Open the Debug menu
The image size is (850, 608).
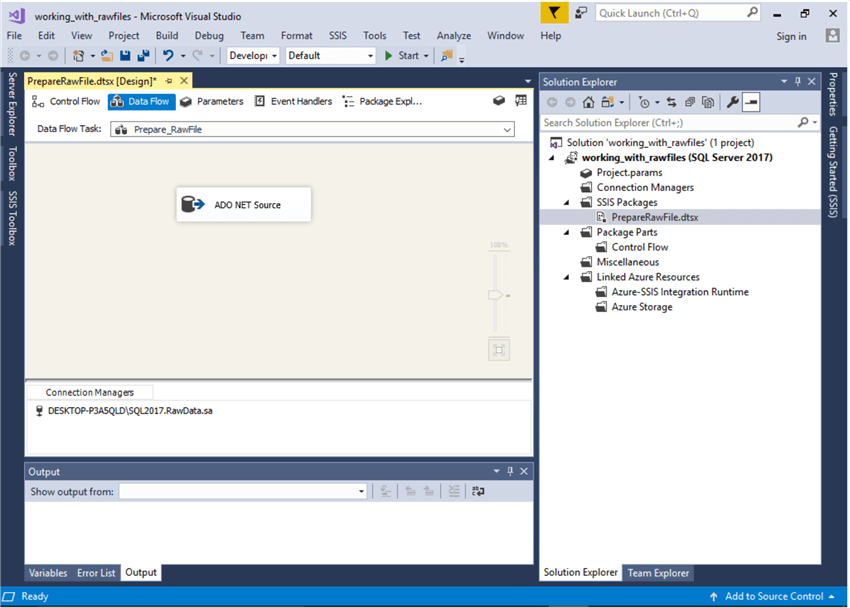pyautogui.click(x=209, y=36)
